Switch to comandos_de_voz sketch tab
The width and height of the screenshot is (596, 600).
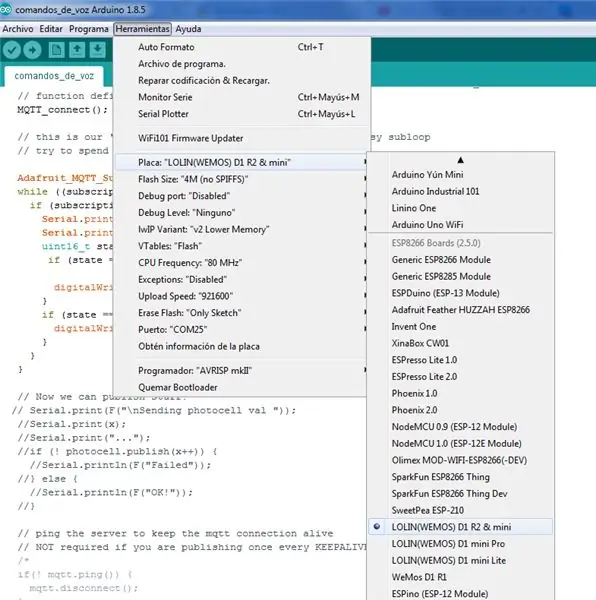point(54,76)
